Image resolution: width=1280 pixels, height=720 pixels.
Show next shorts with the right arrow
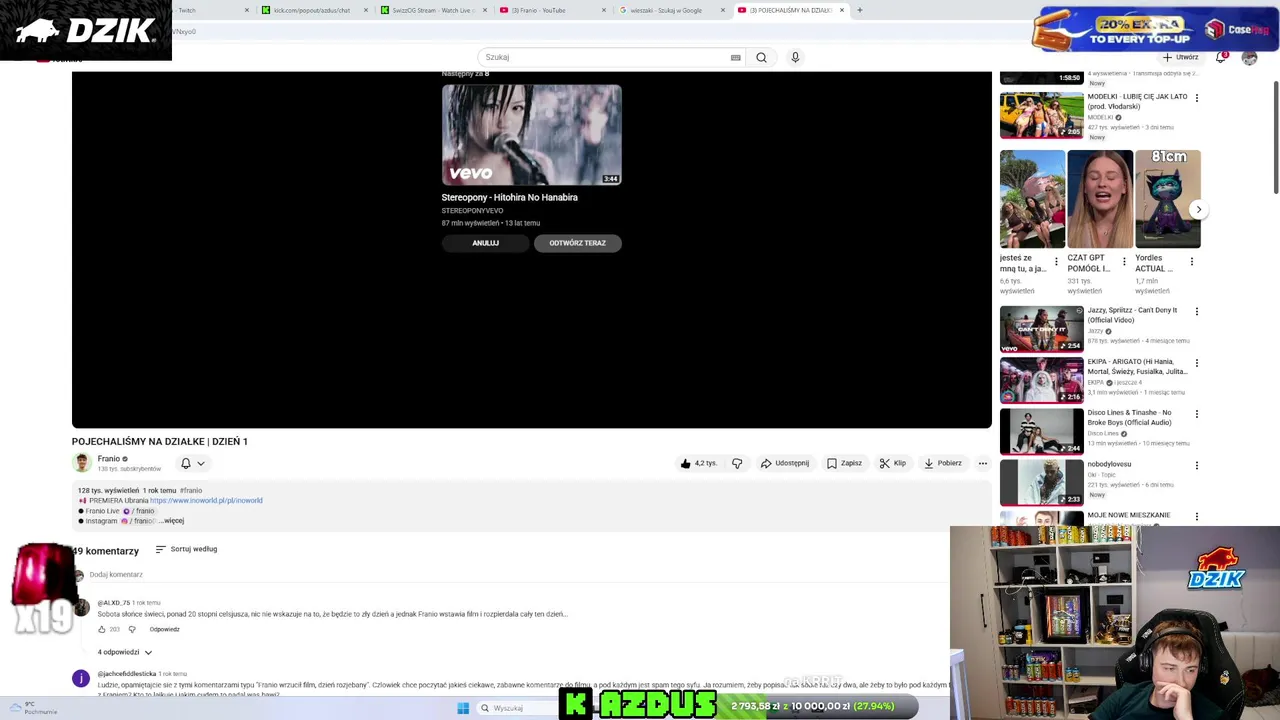pos(1198,210)
